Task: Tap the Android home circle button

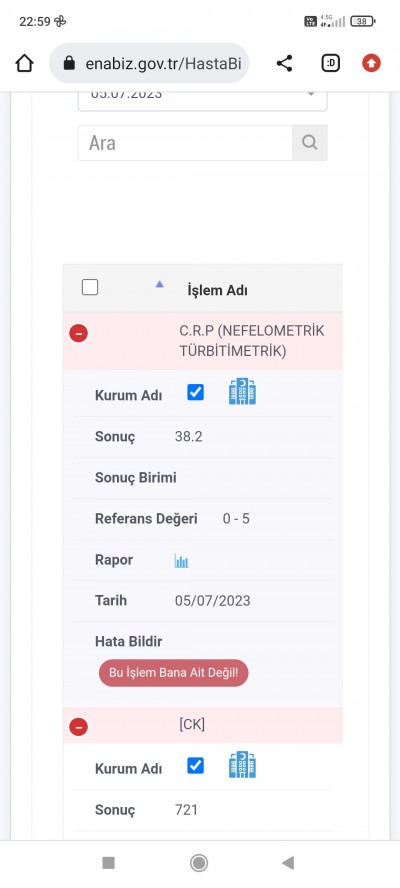Action: (199, 863)
